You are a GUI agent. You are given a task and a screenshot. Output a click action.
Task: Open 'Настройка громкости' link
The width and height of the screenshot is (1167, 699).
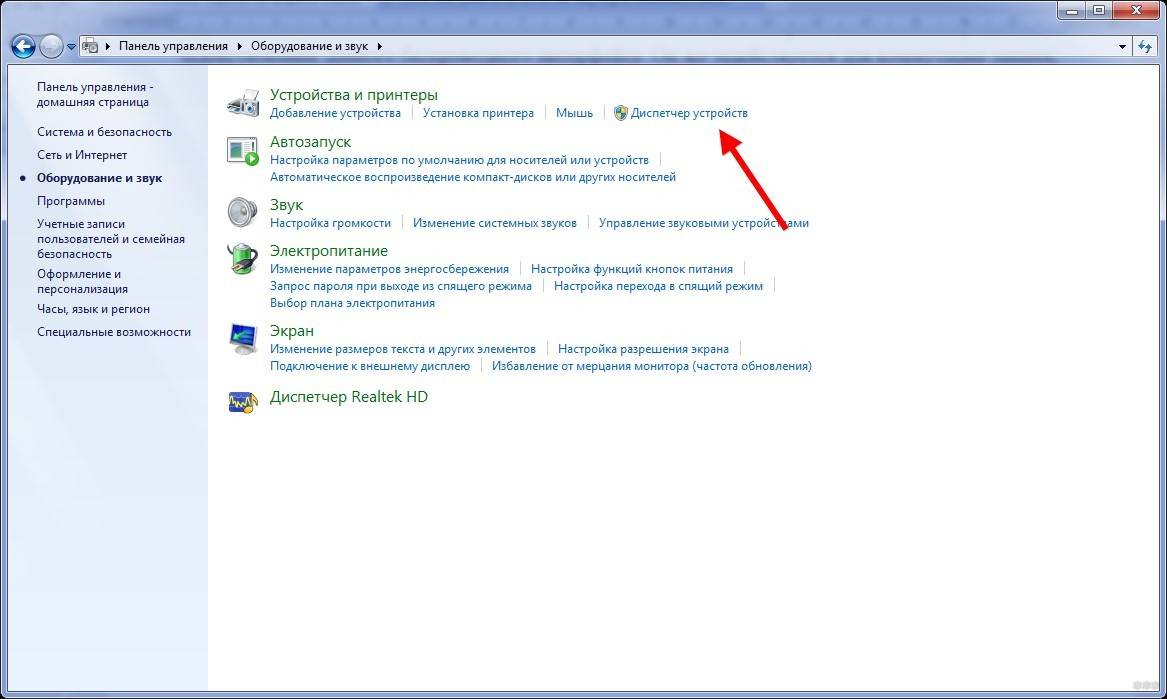[x=330, y=223]
